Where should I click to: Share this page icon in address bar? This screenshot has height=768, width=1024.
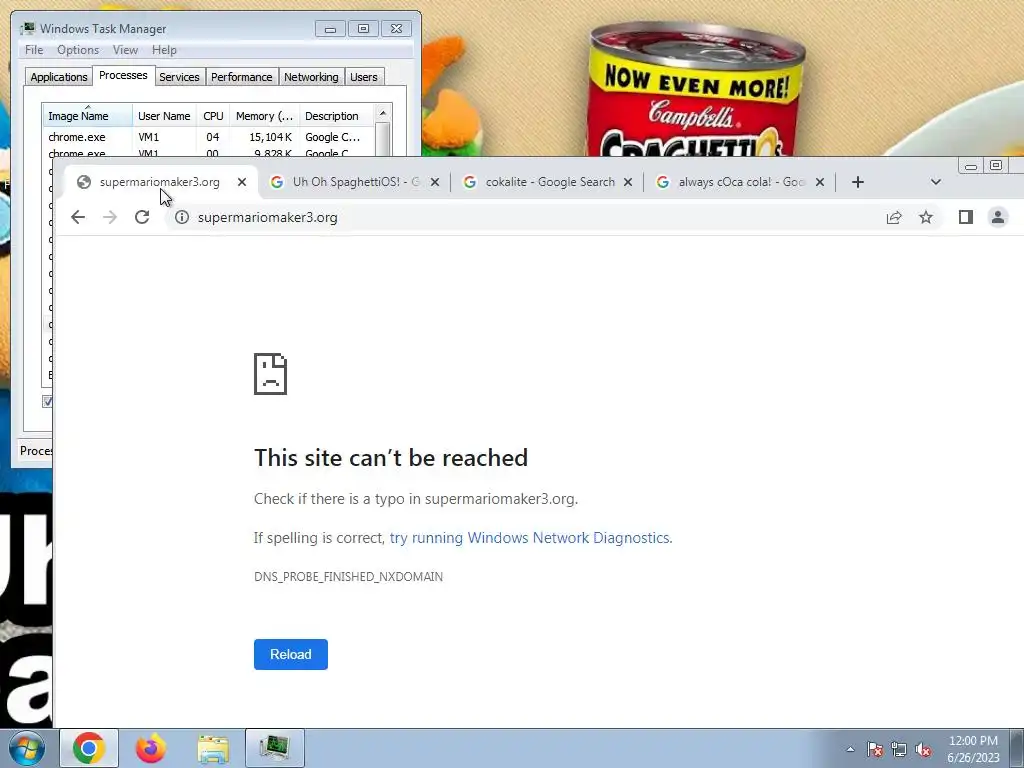pos(893,217)
